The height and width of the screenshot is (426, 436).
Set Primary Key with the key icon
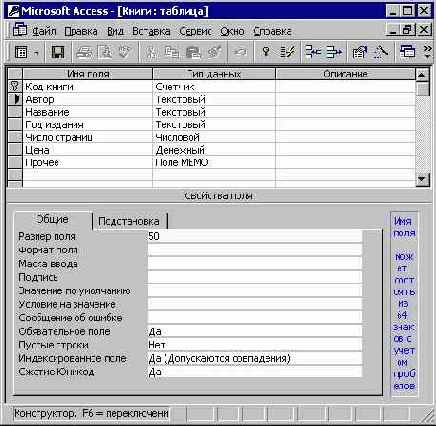[266, 52]
